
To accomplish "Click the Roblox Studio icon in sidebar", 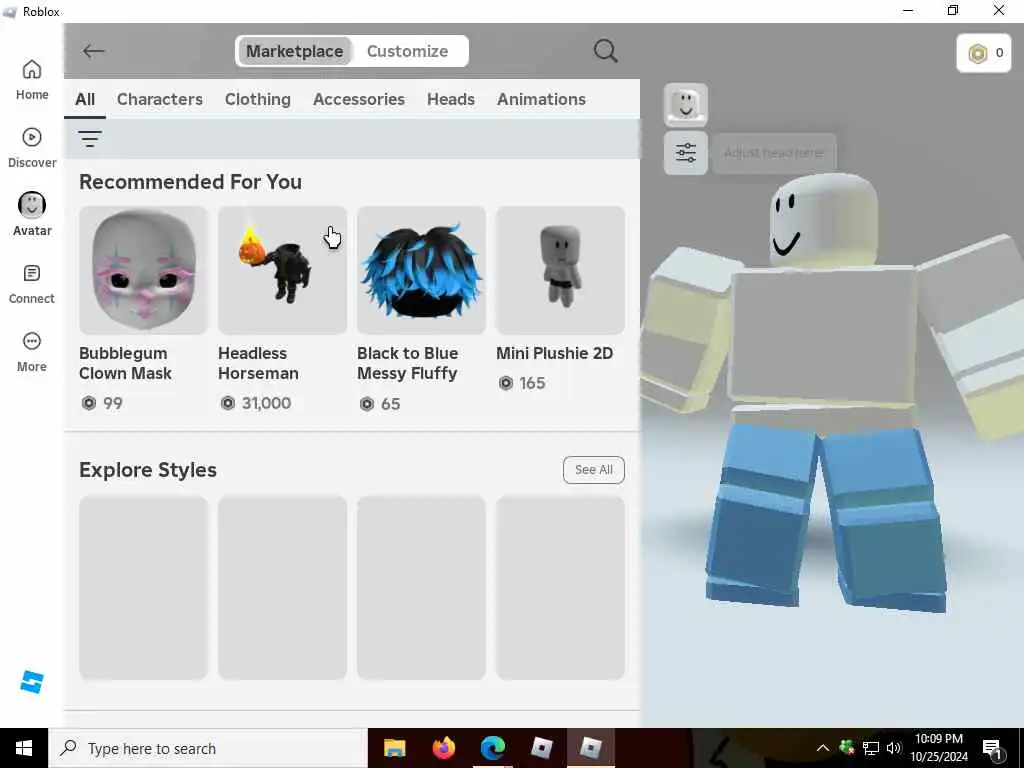I will pos(31,681).
